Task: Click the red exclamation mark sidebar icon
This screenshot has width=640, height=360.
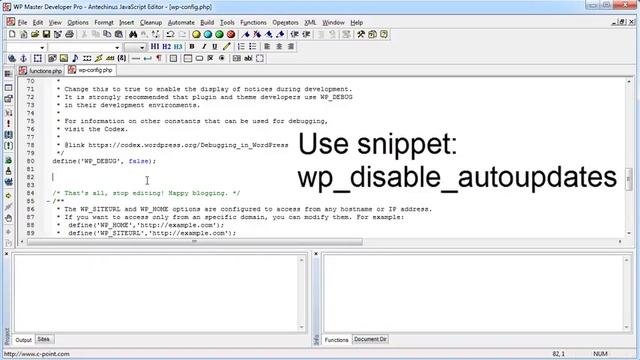Action: [8, 124]
